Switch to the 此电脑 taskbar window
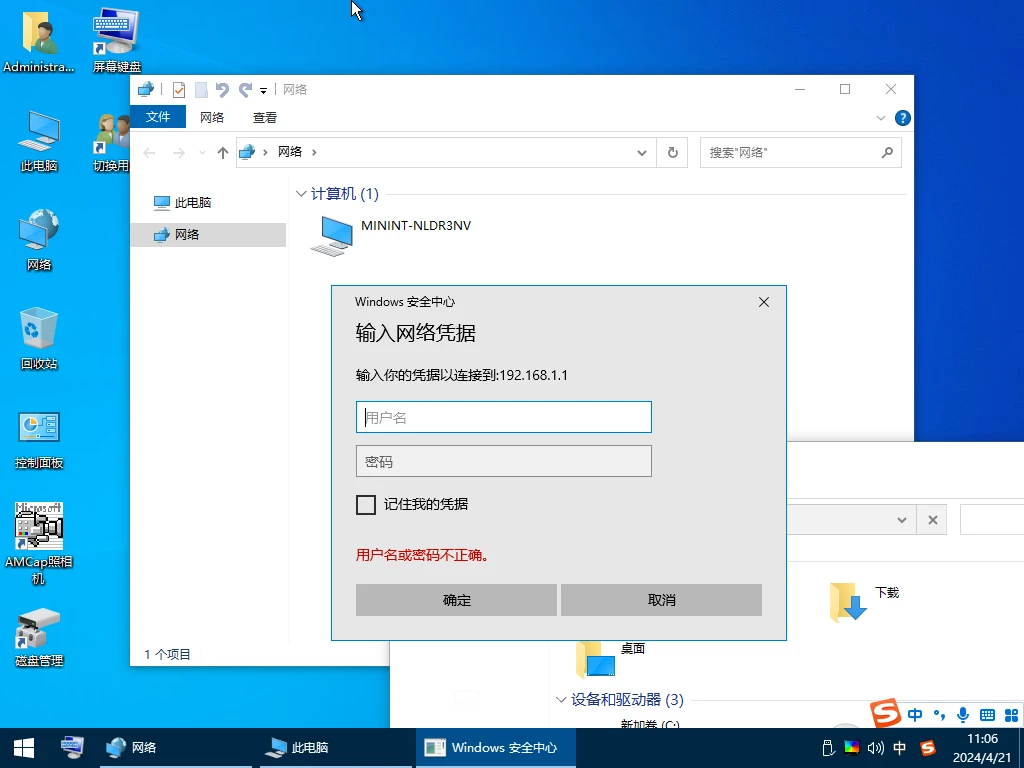The width and height of the screenshot is (1024, 768). (336, 748)
